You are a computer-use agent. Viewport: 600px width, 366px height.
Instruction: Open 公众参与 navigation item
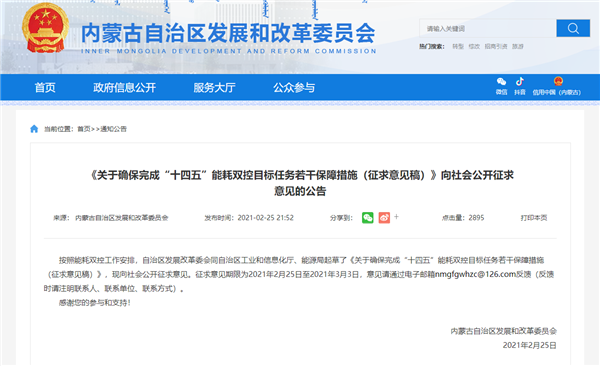294,88
